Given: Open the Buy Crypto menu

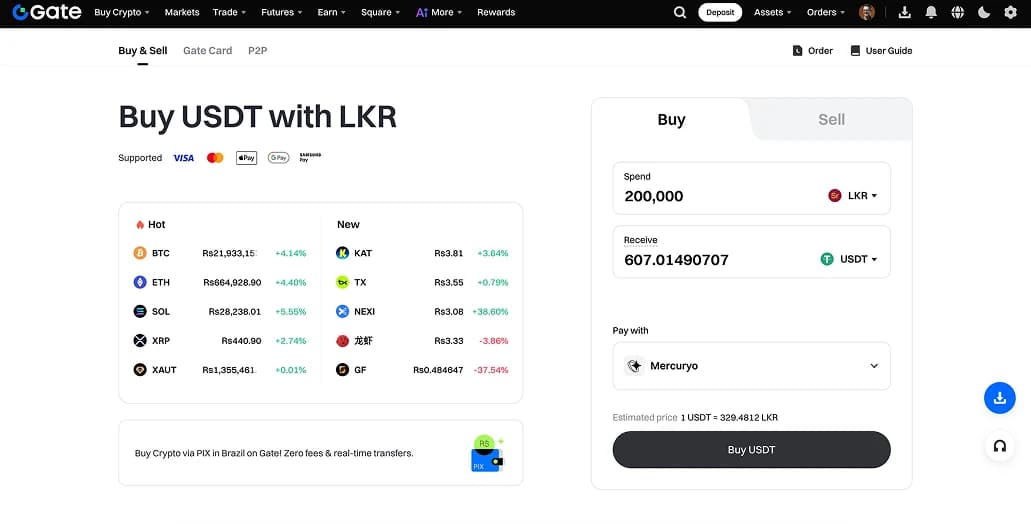Looking at the screenshot, I should [121, 12].
